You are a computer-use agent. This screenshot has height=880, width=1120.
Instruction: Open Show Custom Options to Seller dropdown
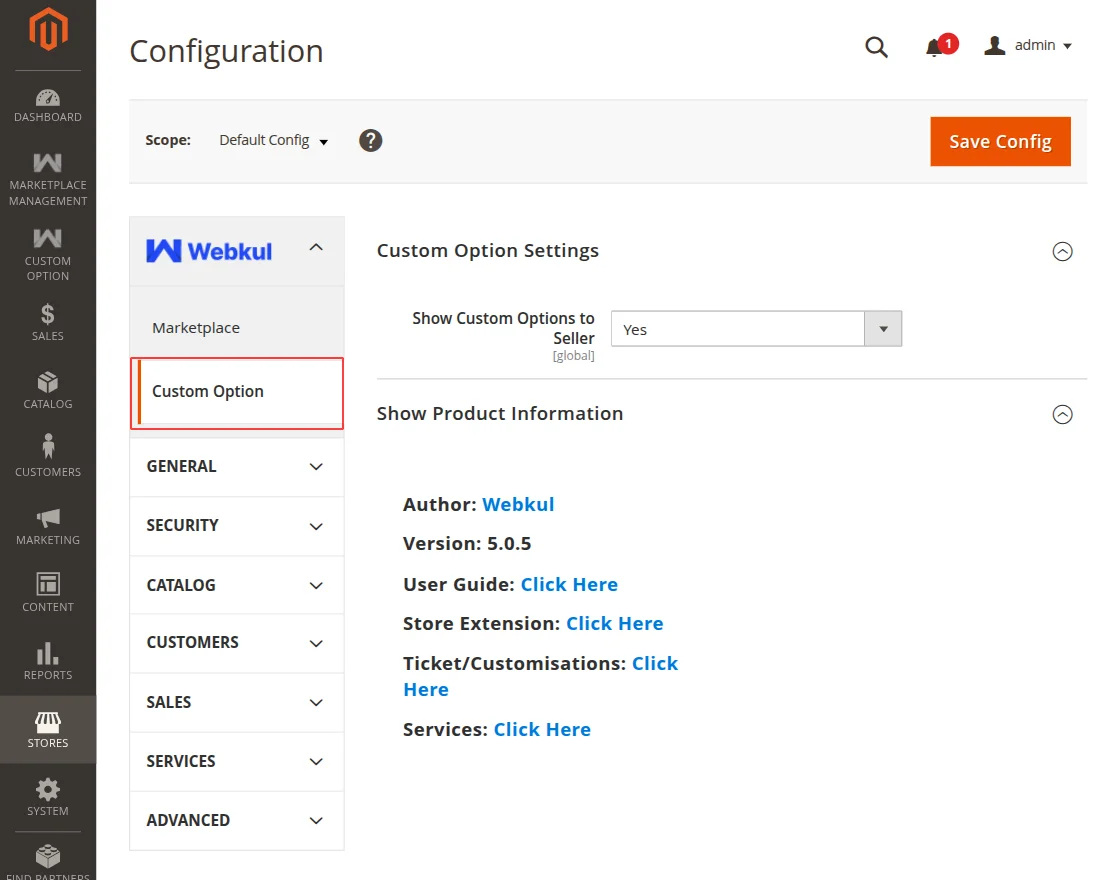pyautogui.click(x=756, y=329)
